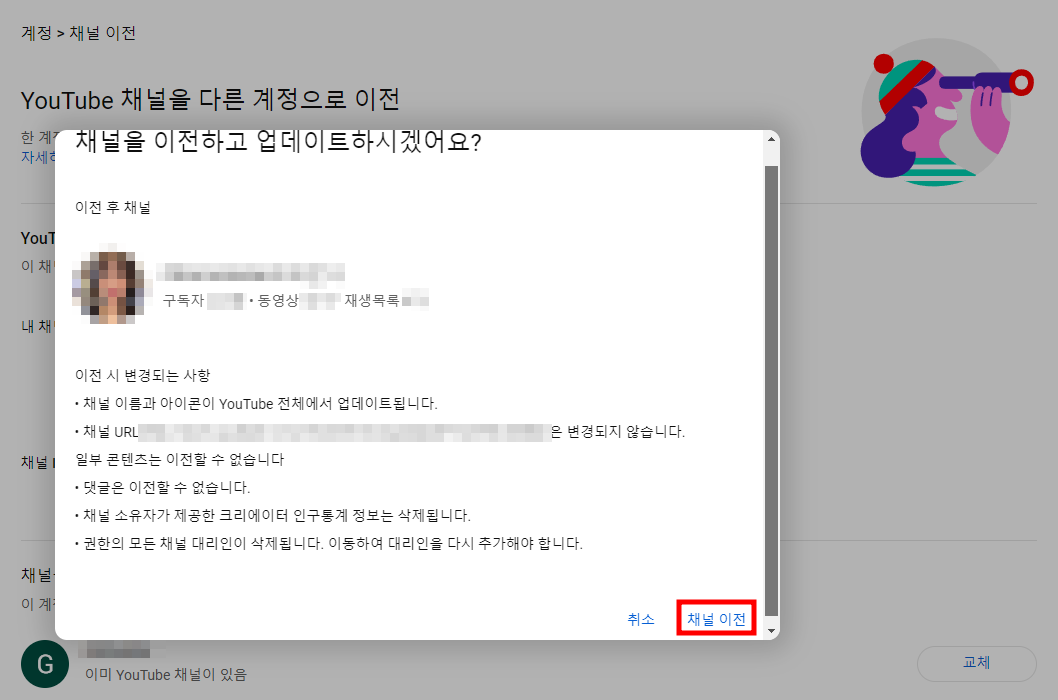Select the dialog heading 채널을 이전하고 업데이트하시겠어요?
The image size is (1058, 700).
[x=278, y=142]
